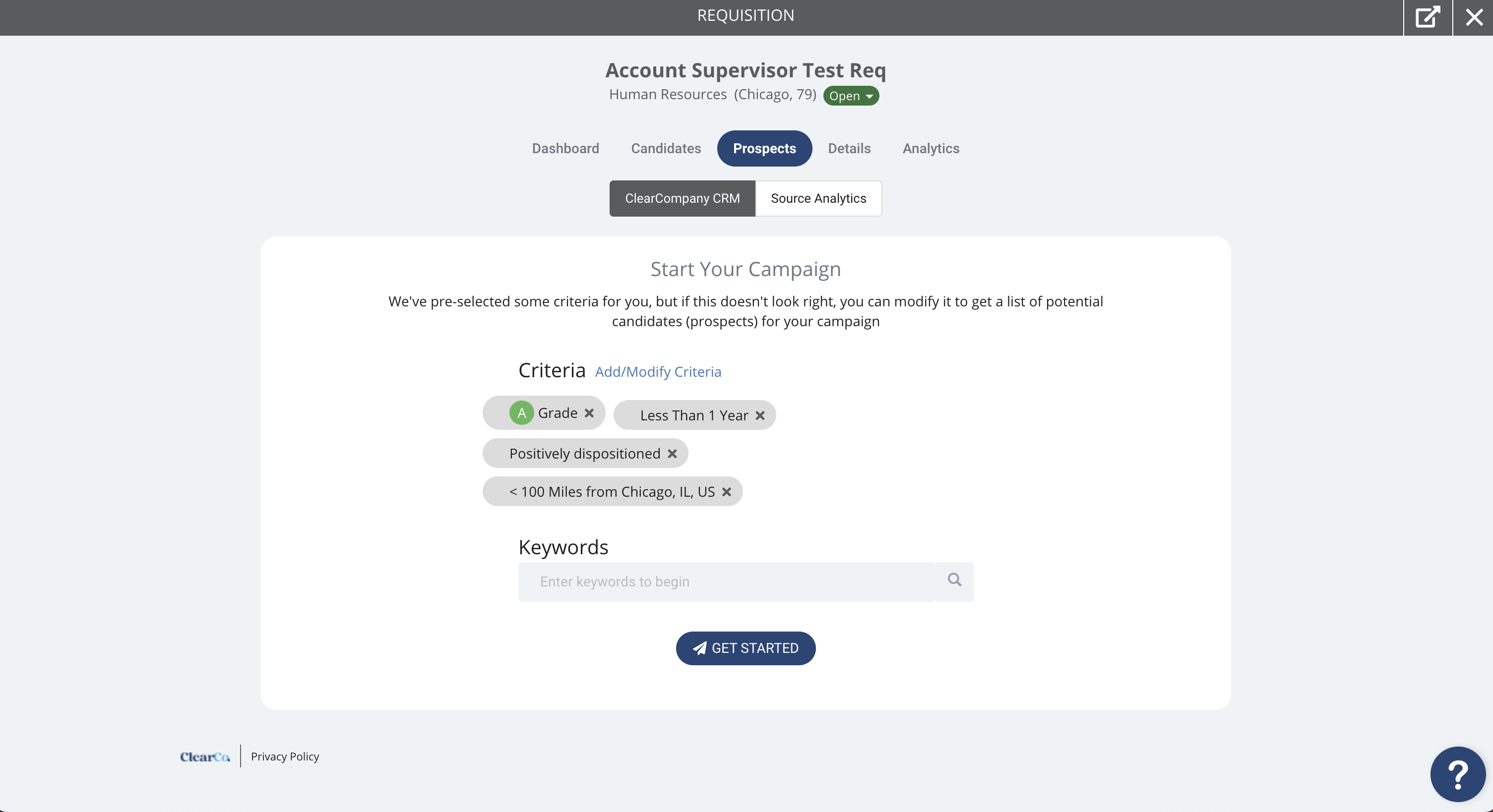Remove the A Grade criteria chip

(589, 413)
